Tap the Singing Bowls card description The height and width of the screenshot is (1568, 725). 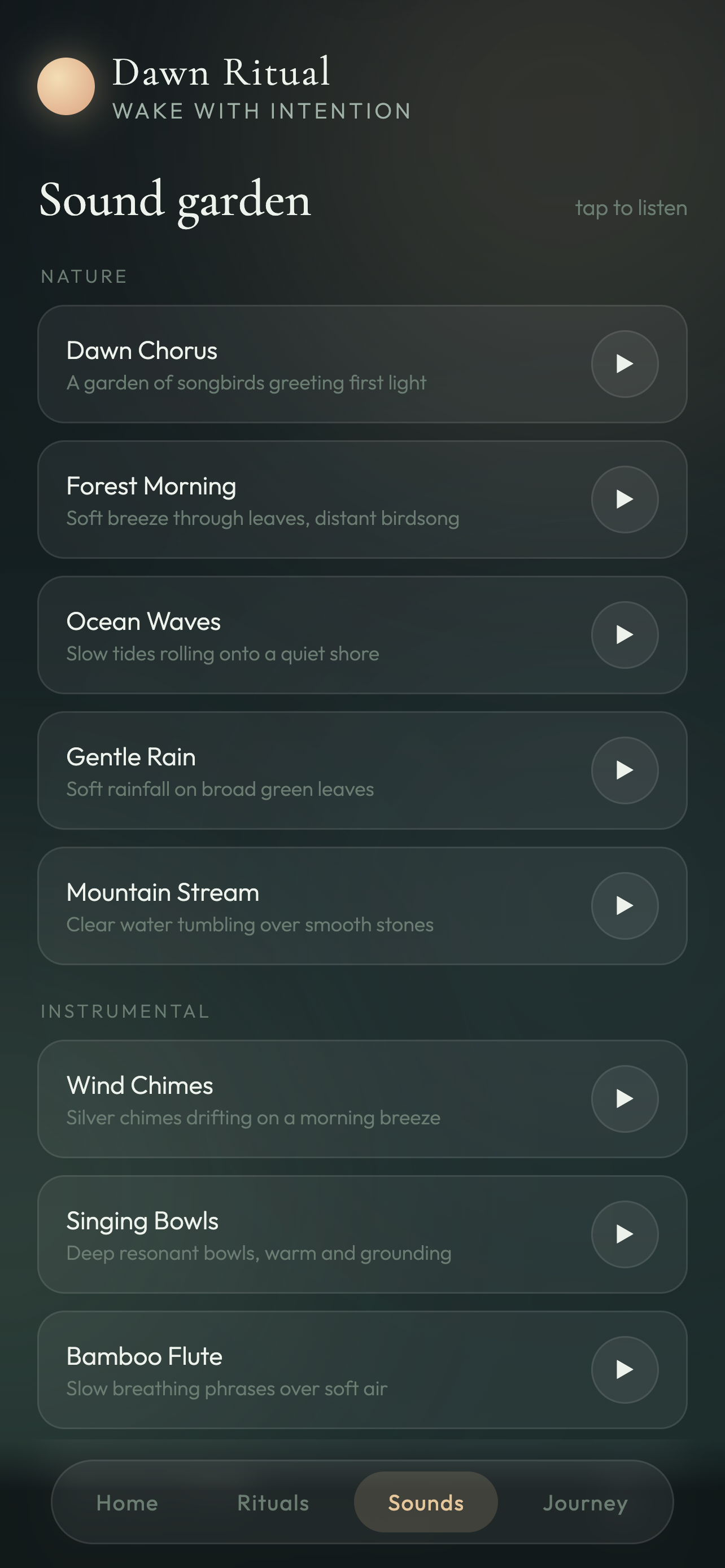[259, 1253]
